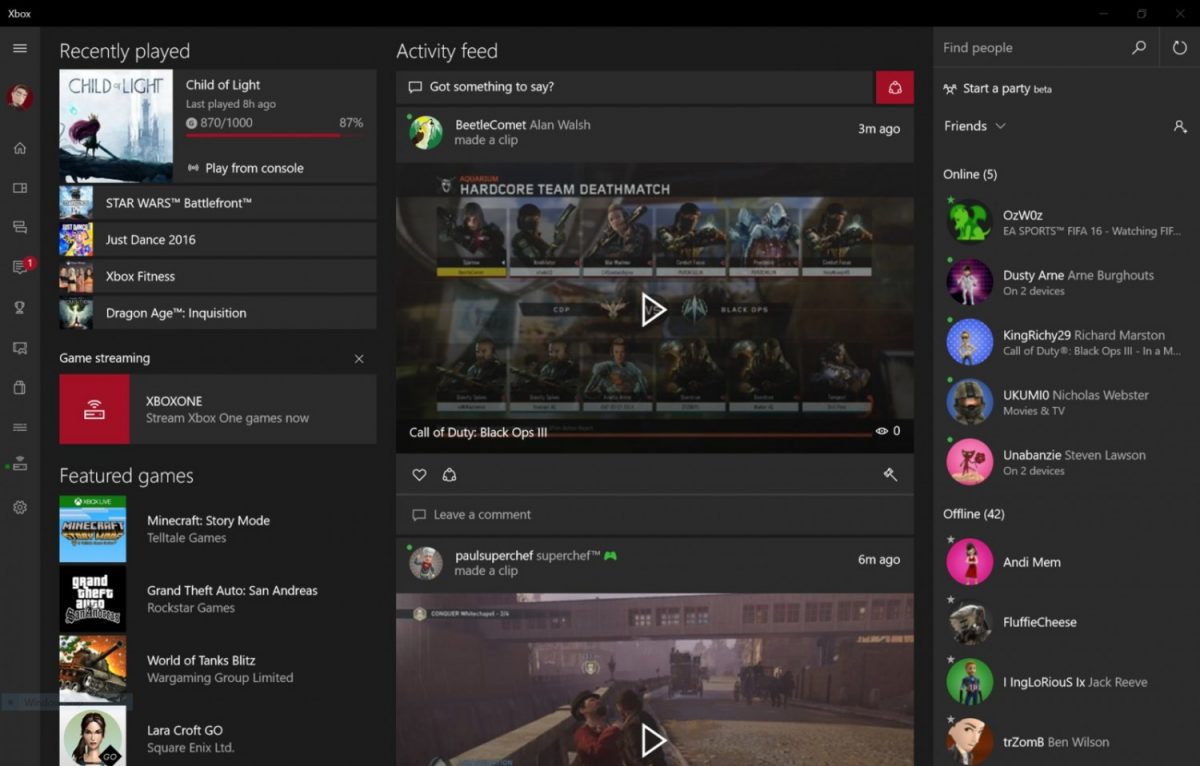Like the Black Ops III clip with the heart
The width and height of the screenshot is (1200, 766).
click(420, 475)
